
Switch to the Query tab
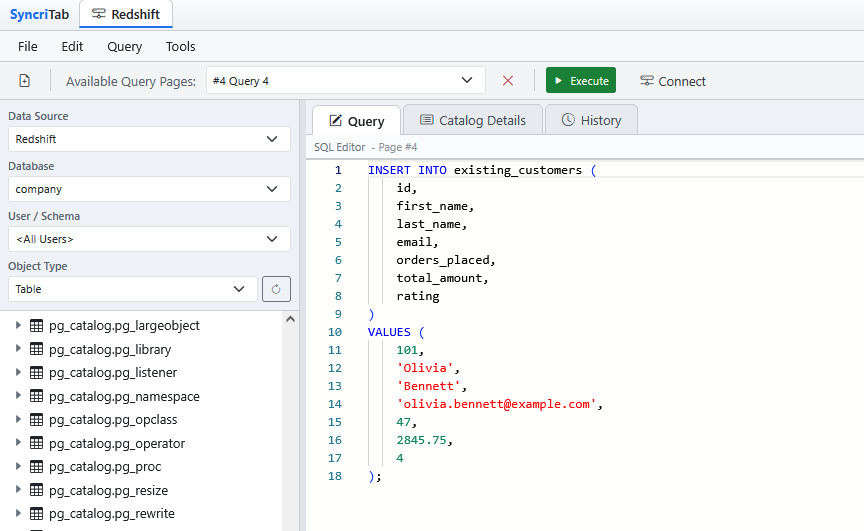pos(357,121)
